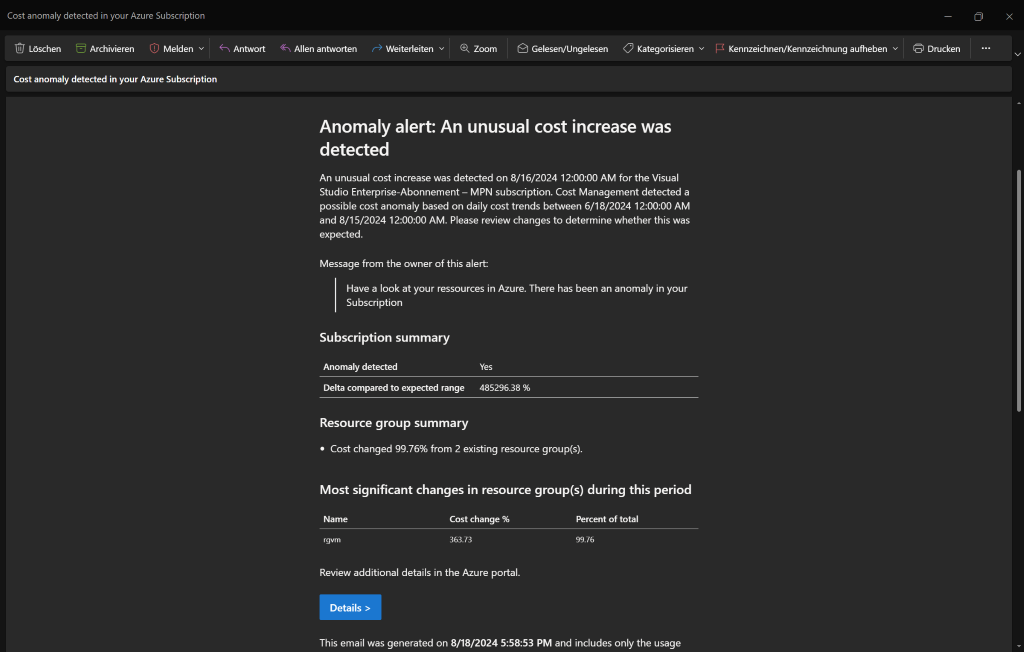Click the Melden shield icon
The image size is (1024, 652).
(x=155, y=48)
